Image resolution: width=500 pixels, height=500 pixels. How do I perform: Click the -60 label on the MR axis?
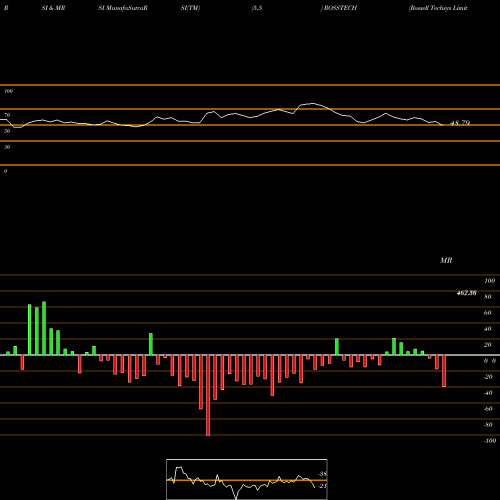tap(488, 409)
